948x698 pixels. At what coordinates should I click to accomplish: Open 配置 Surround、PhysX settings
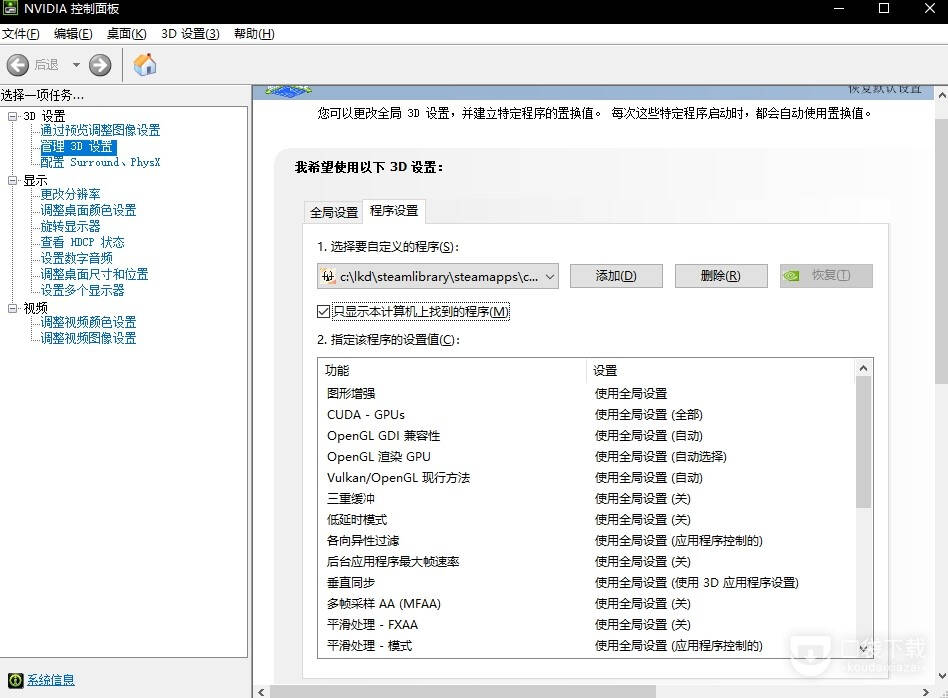(98, 162)
